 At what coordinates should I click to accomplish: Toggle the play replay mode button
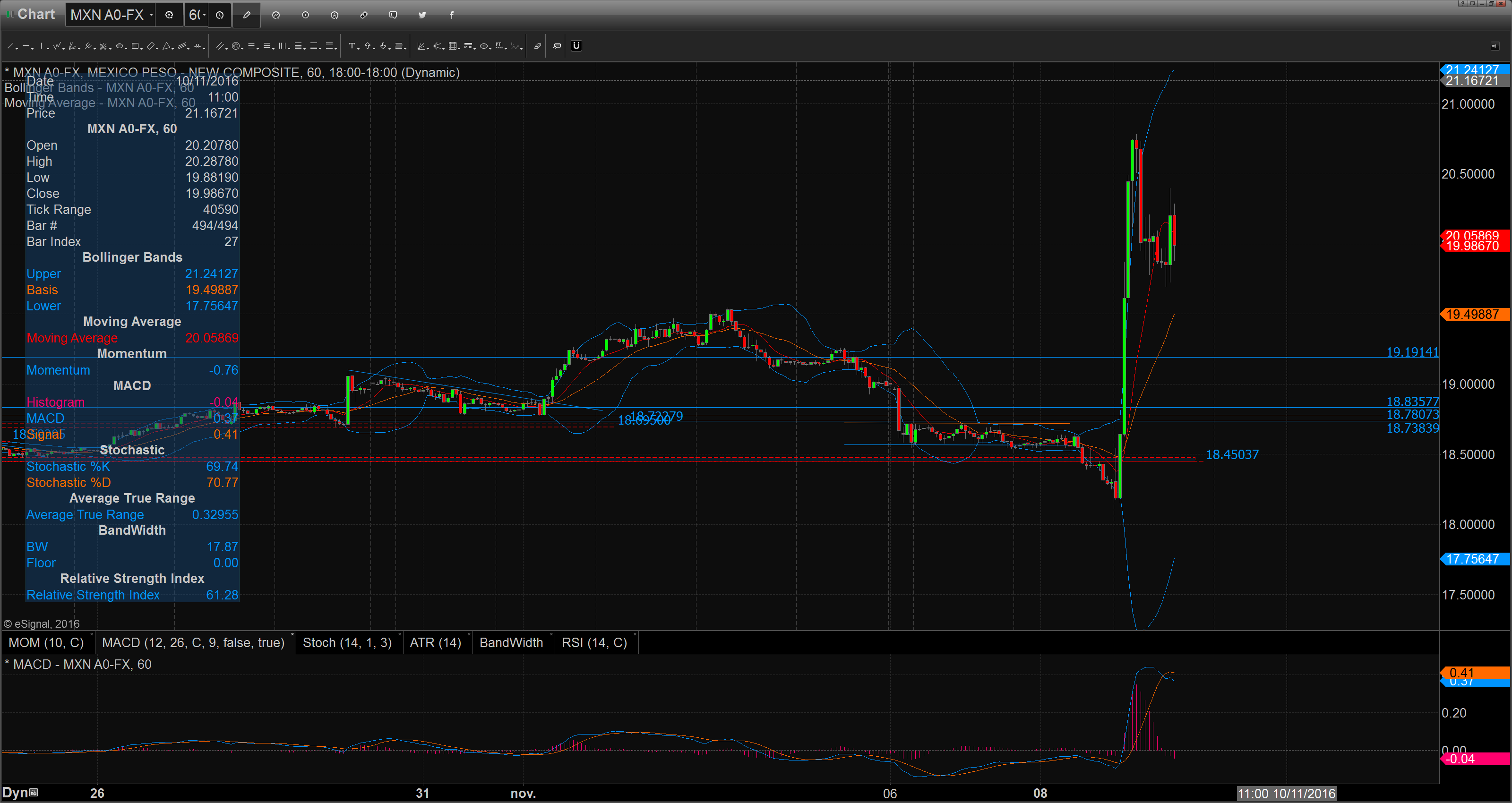(x=305, y=15)
